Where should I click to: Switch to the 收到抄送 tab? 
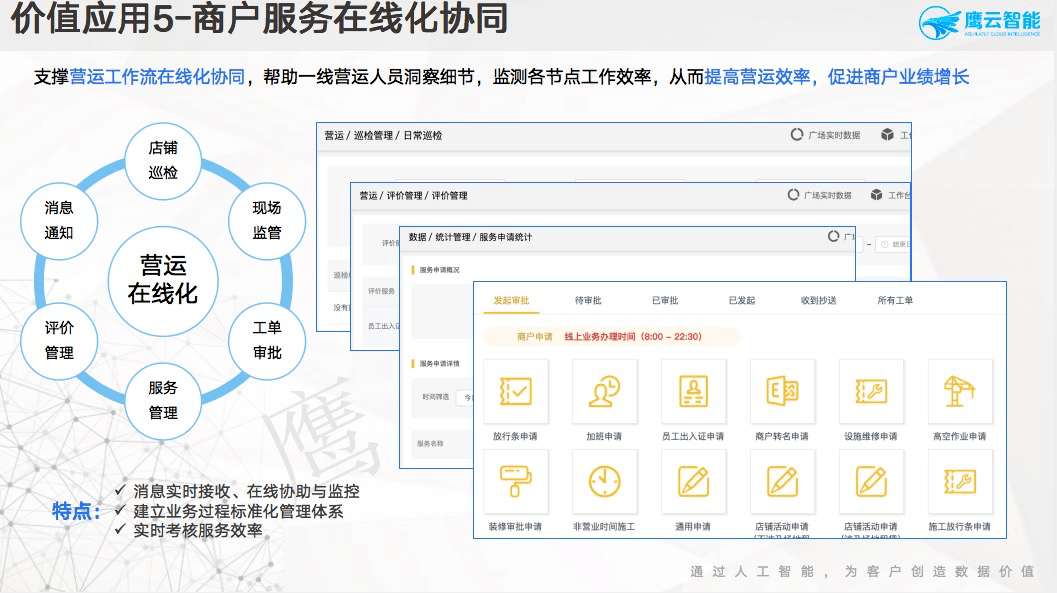tap(818, 301)
